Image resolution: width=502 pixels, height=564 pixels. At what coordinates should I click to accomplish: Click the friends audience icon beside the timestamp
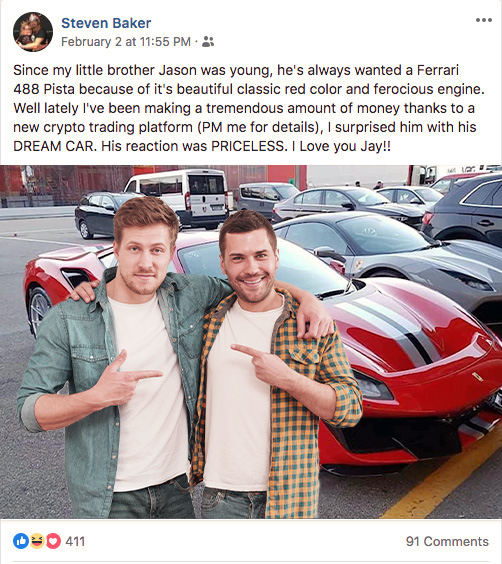(207, 42)
